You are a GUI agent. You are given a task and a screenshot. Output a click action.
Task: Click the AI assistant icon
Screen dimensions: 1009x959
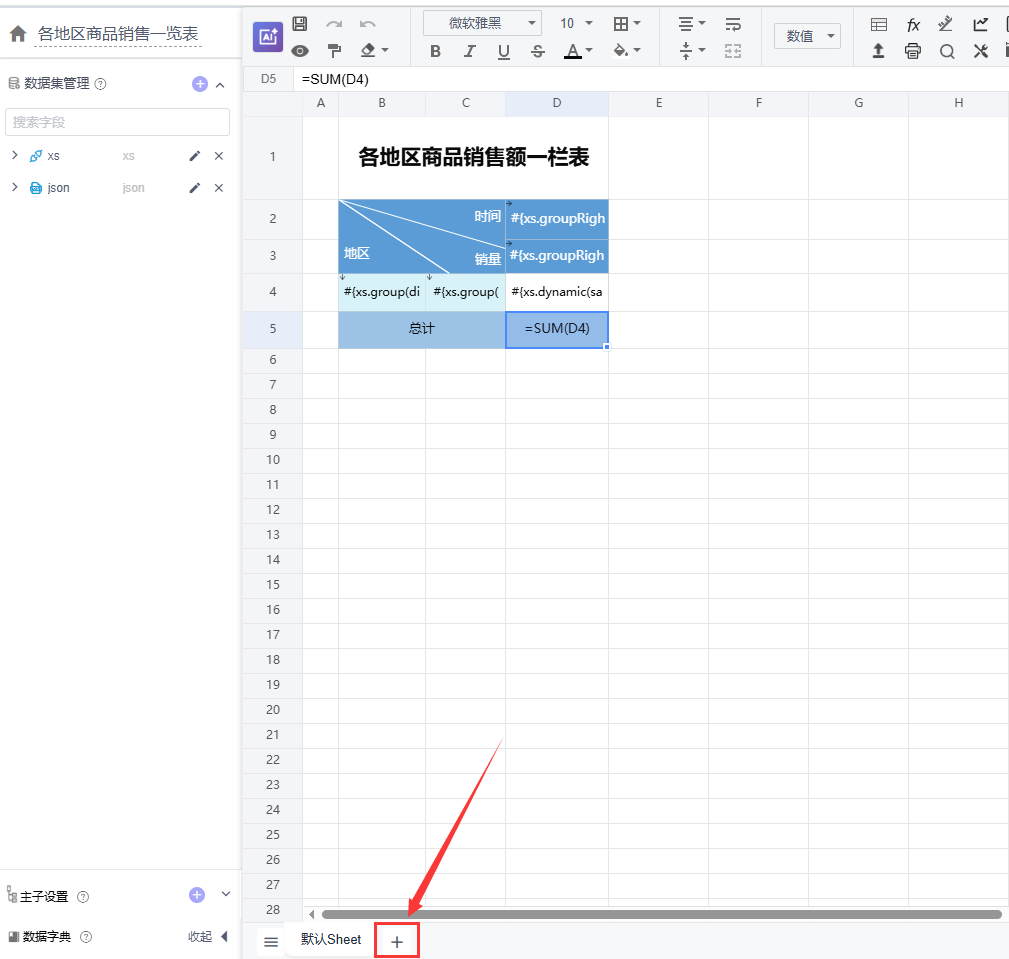click(268, 36)
